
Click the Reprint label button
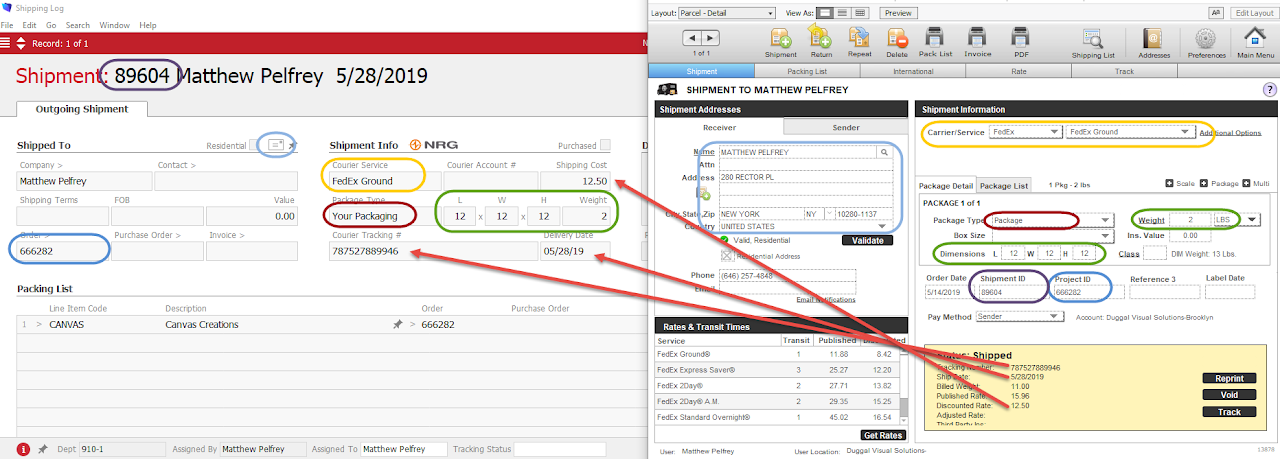click(x=1229, y=379)
